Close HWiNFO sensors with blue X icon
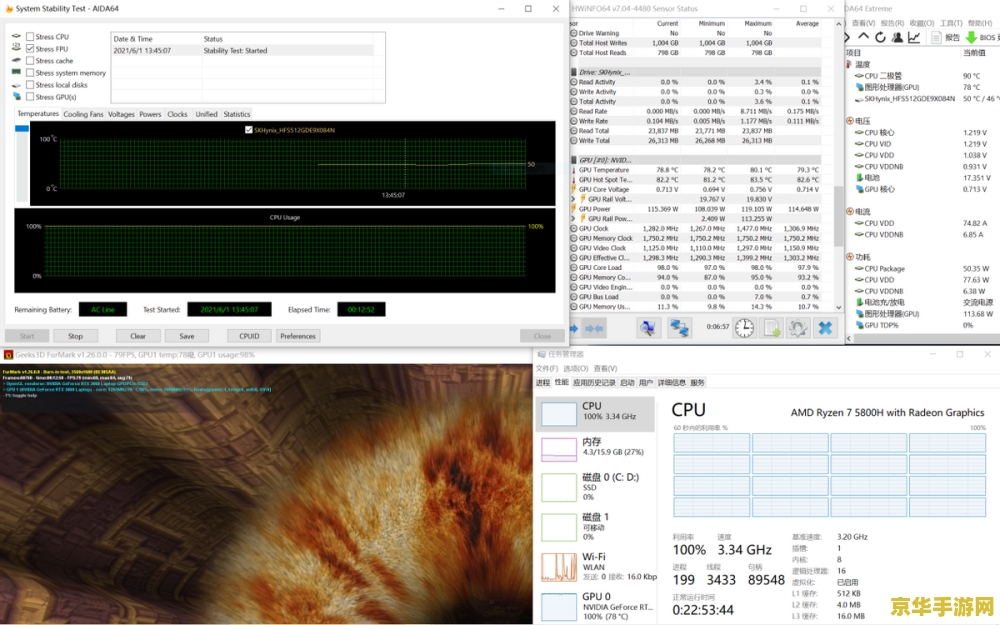The height and width of the screenshot is (625, 1000). point(825,328)
